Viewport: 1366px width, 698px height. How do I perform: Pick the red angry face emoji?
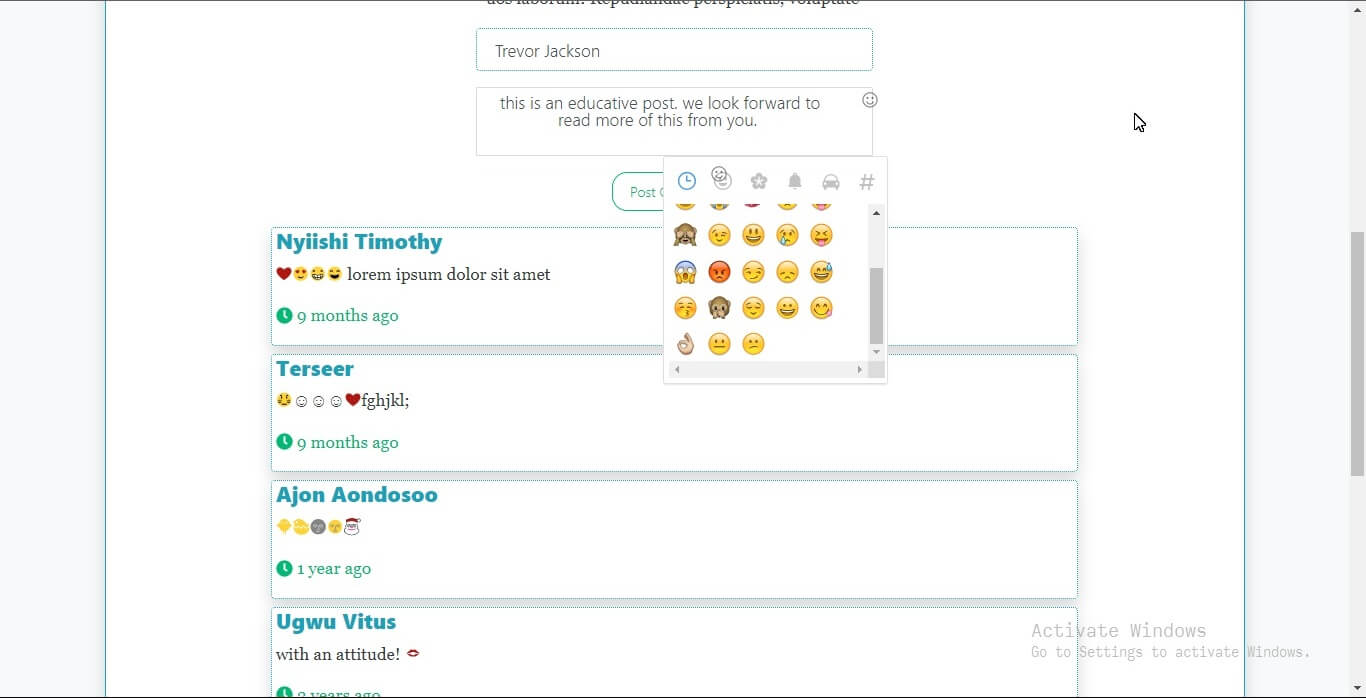point(719,272)
